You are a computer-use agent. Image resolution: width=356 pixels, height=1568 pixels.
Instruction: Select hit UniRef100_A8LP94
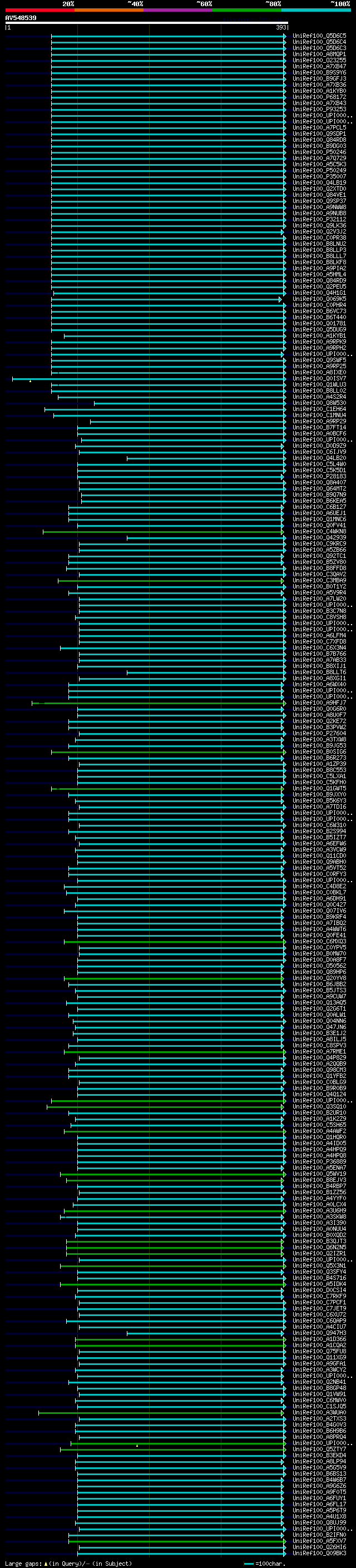click(x=319, y=1461)
